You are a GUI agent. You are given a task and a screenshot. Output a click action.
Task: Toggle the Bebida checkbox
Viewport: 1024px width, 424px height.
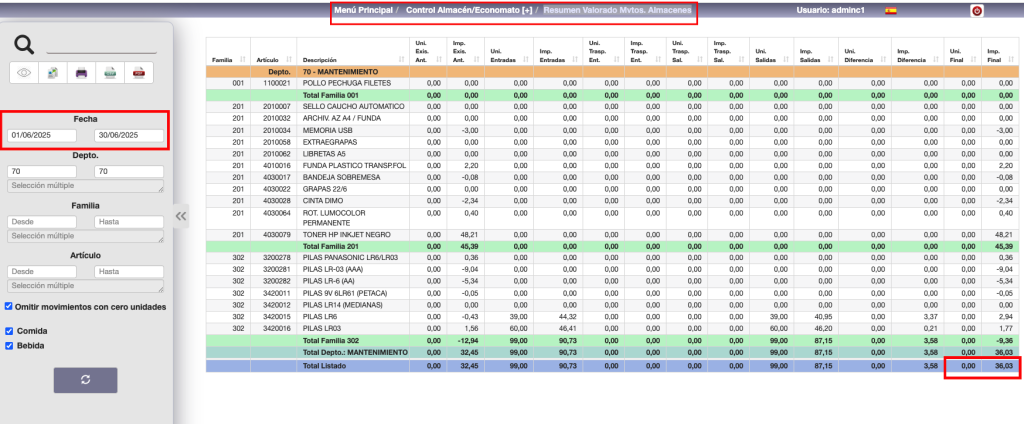[x=9, y=346]
